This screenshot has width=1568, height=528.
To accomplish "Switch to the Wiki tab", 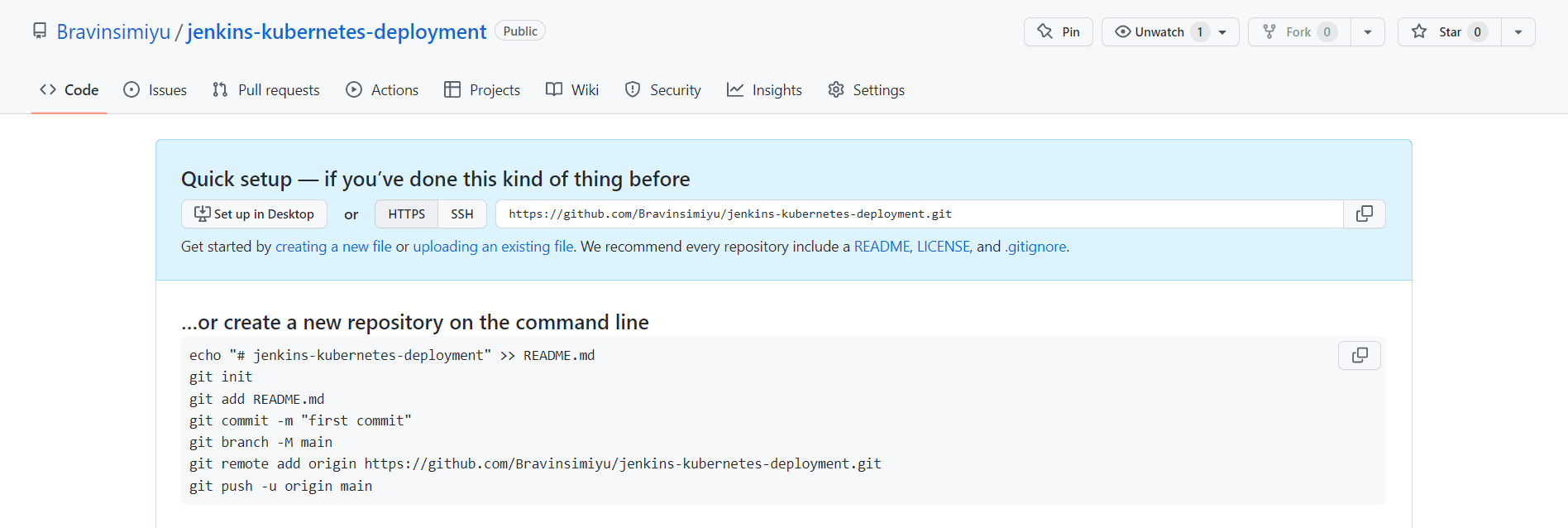I will 572,89.
